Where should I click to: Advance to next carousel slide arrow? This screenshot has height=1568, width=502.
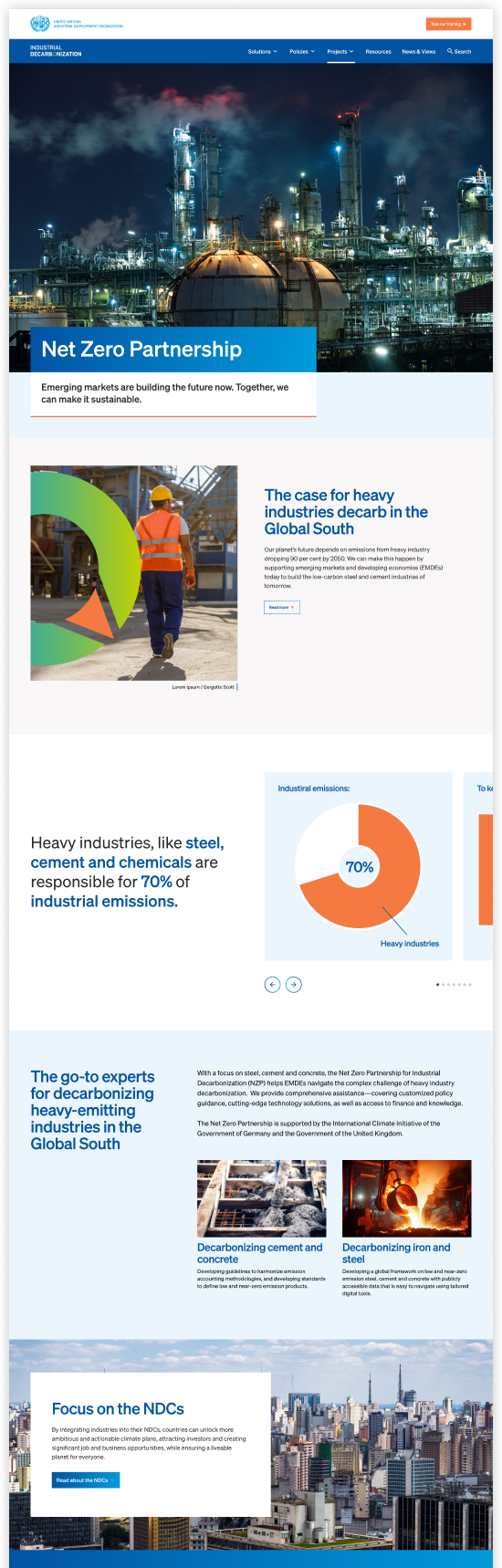point(294,984)
